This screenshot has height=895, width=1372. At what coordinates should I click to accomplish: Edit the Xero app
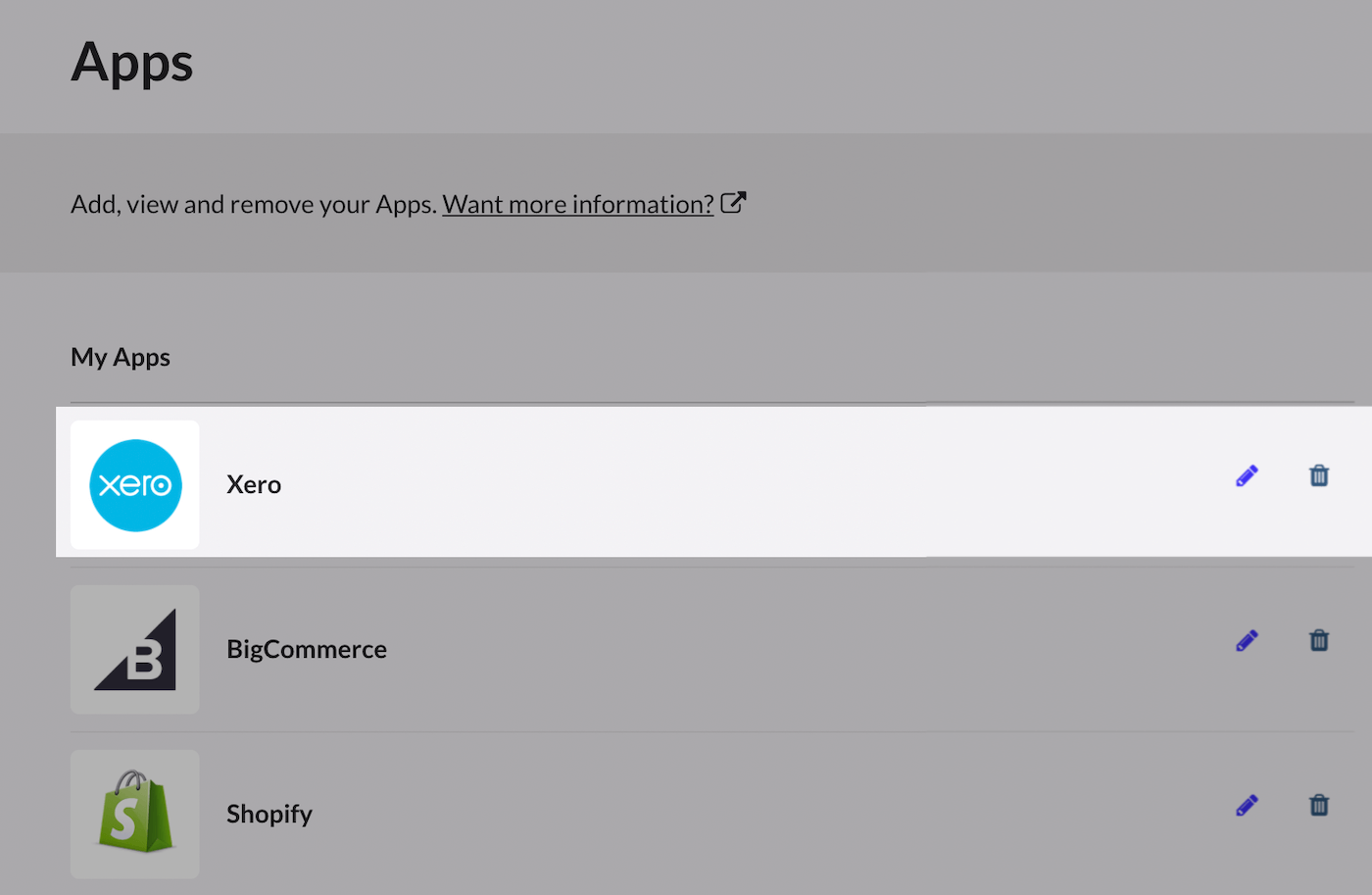coord(1247,476)
